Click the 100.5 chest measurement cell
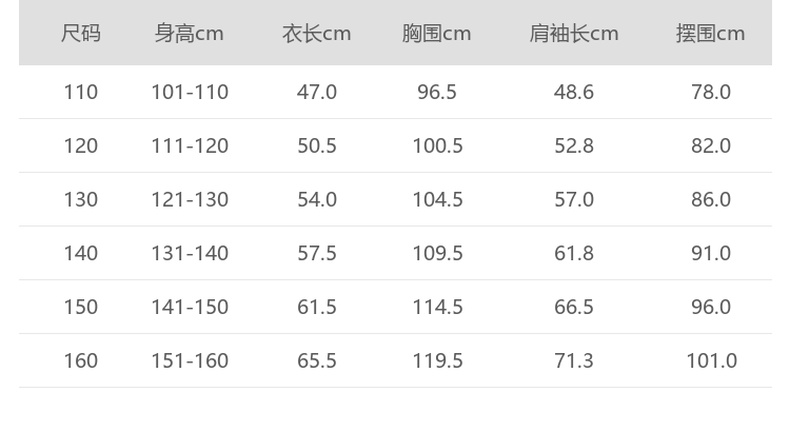Screen dimensions: 790x431 click(x=437, y=146)
